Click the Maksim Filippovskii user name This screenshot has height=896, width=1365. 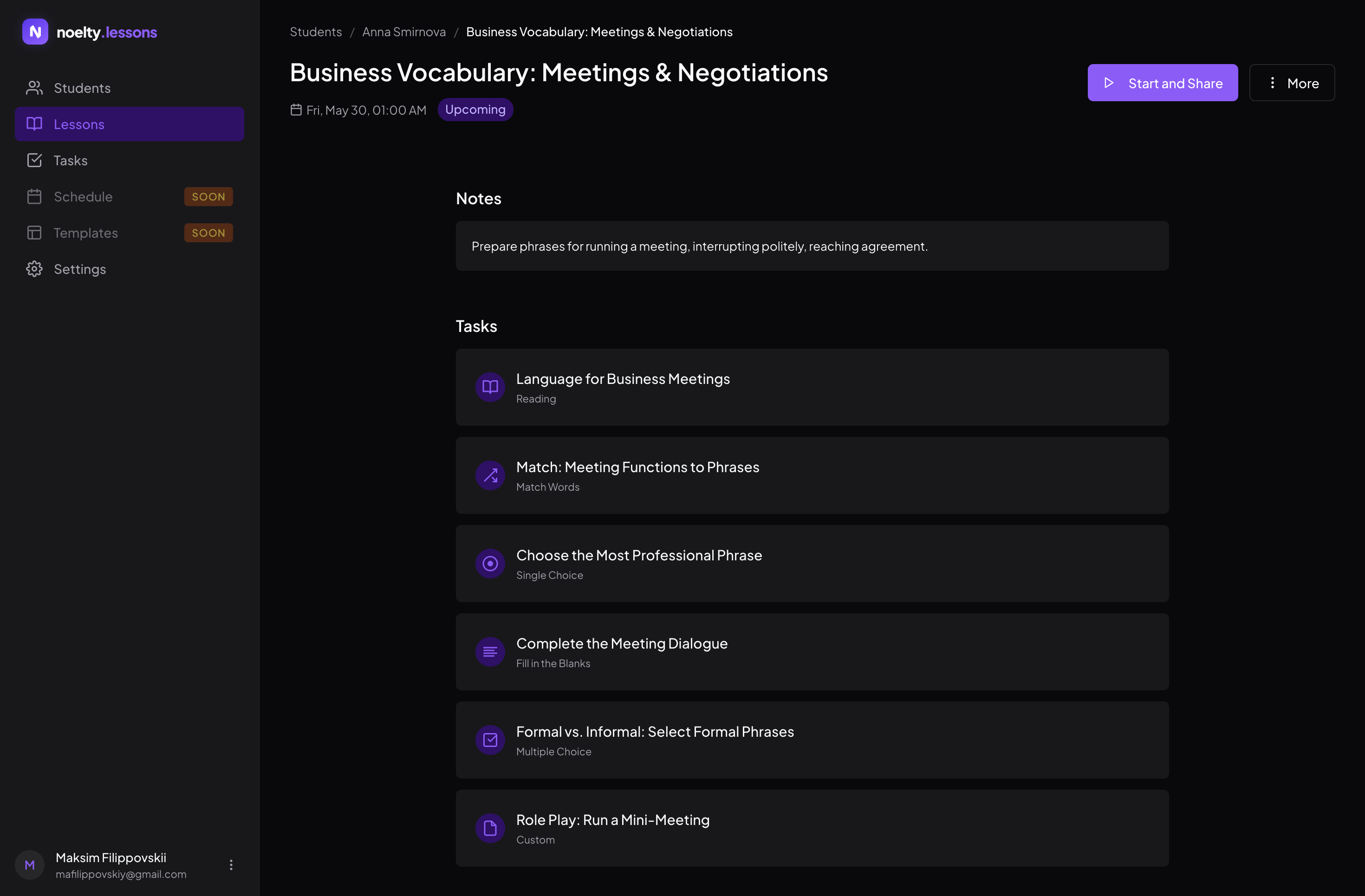pos(110,857)
